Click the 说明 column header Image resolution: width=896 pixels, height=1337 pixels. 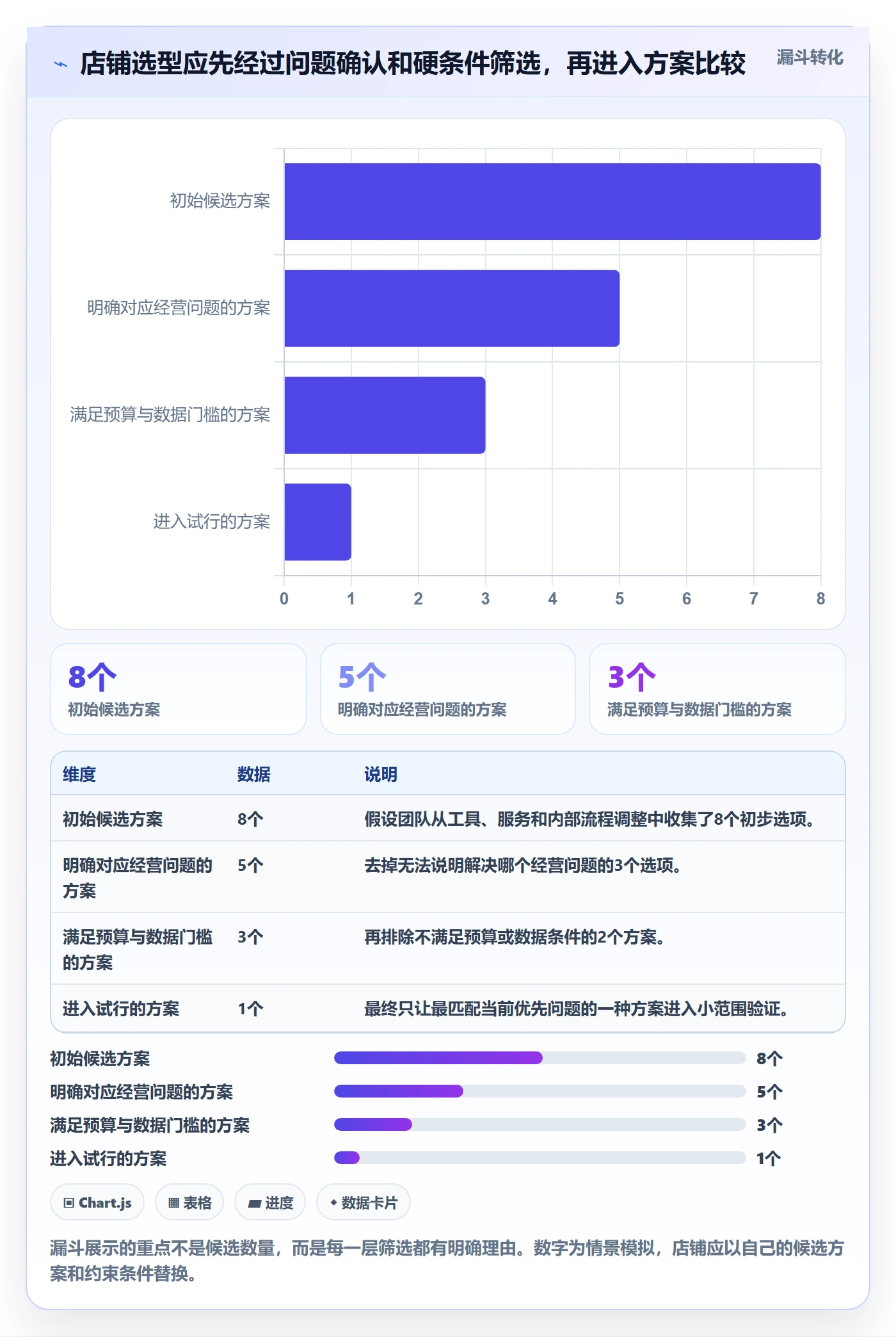pyautogui.click(x=381, y=774)
